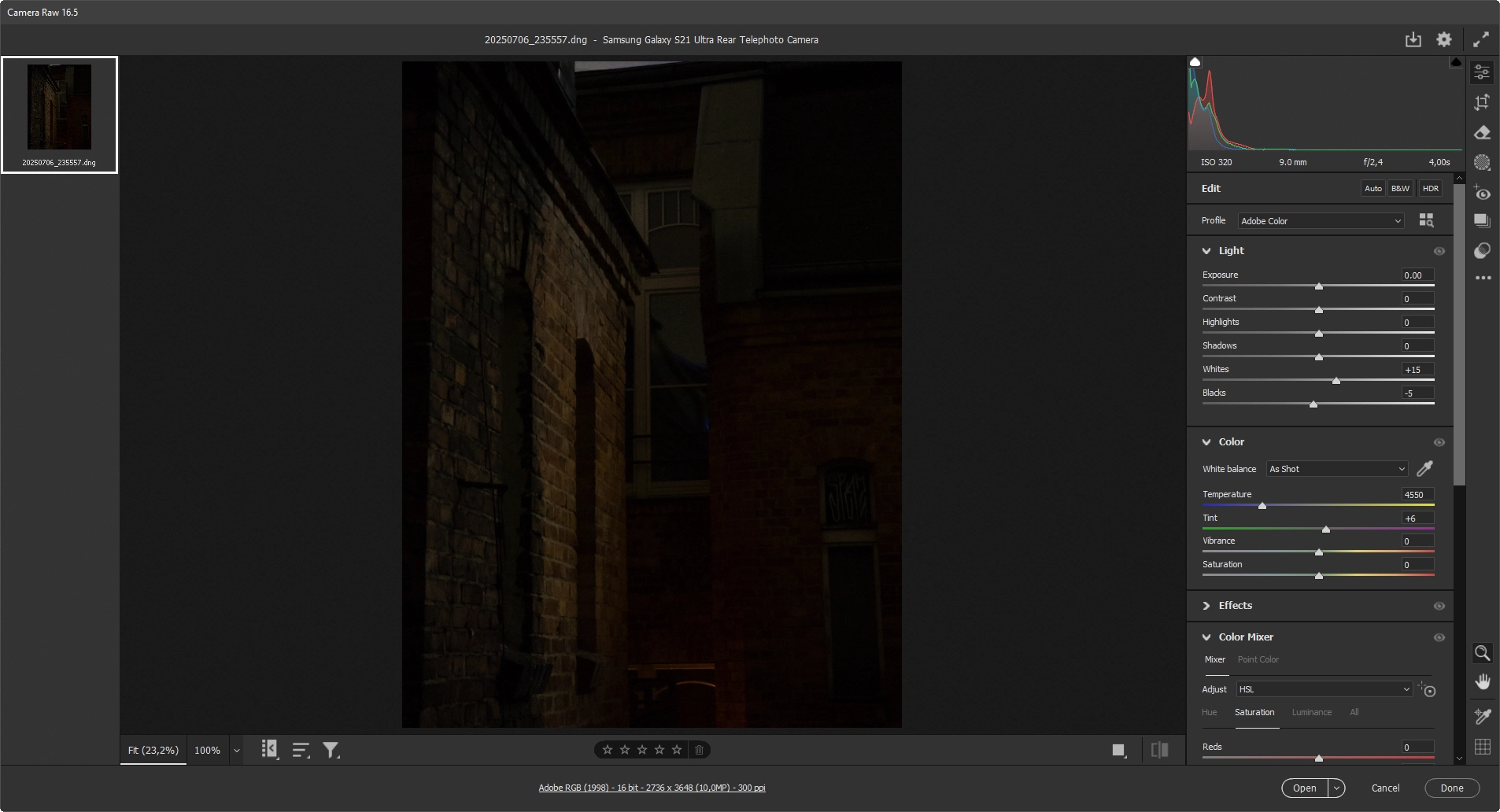Activate Color Mixer targeted adjustment tool
Image resolution: width=1500 pixels, height=812 pixels.
pyautogui.click(x=1427, y=690)
